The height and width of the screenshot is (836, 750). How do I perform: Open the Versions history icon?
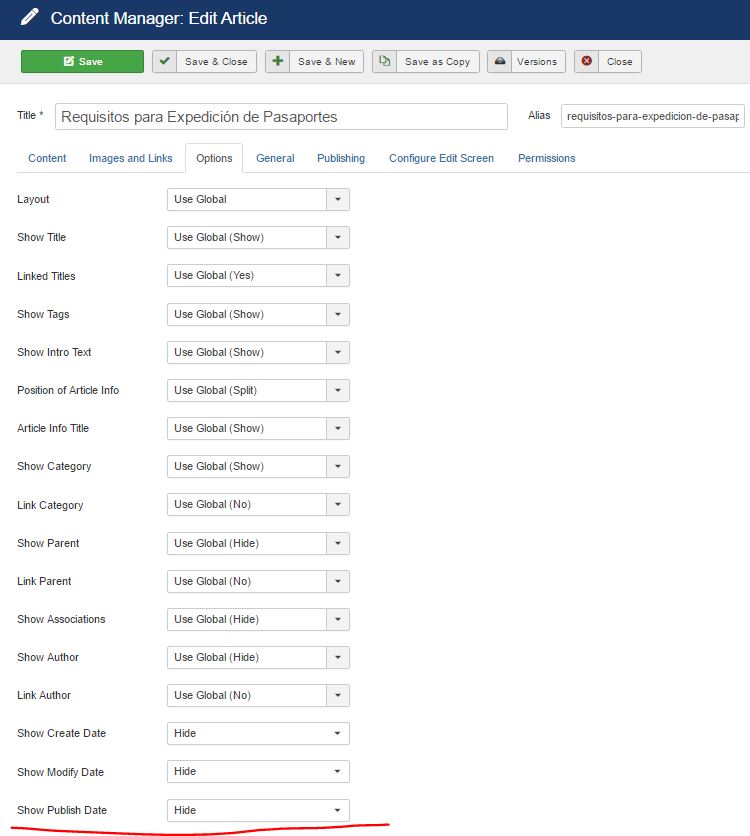coord(500,61)
